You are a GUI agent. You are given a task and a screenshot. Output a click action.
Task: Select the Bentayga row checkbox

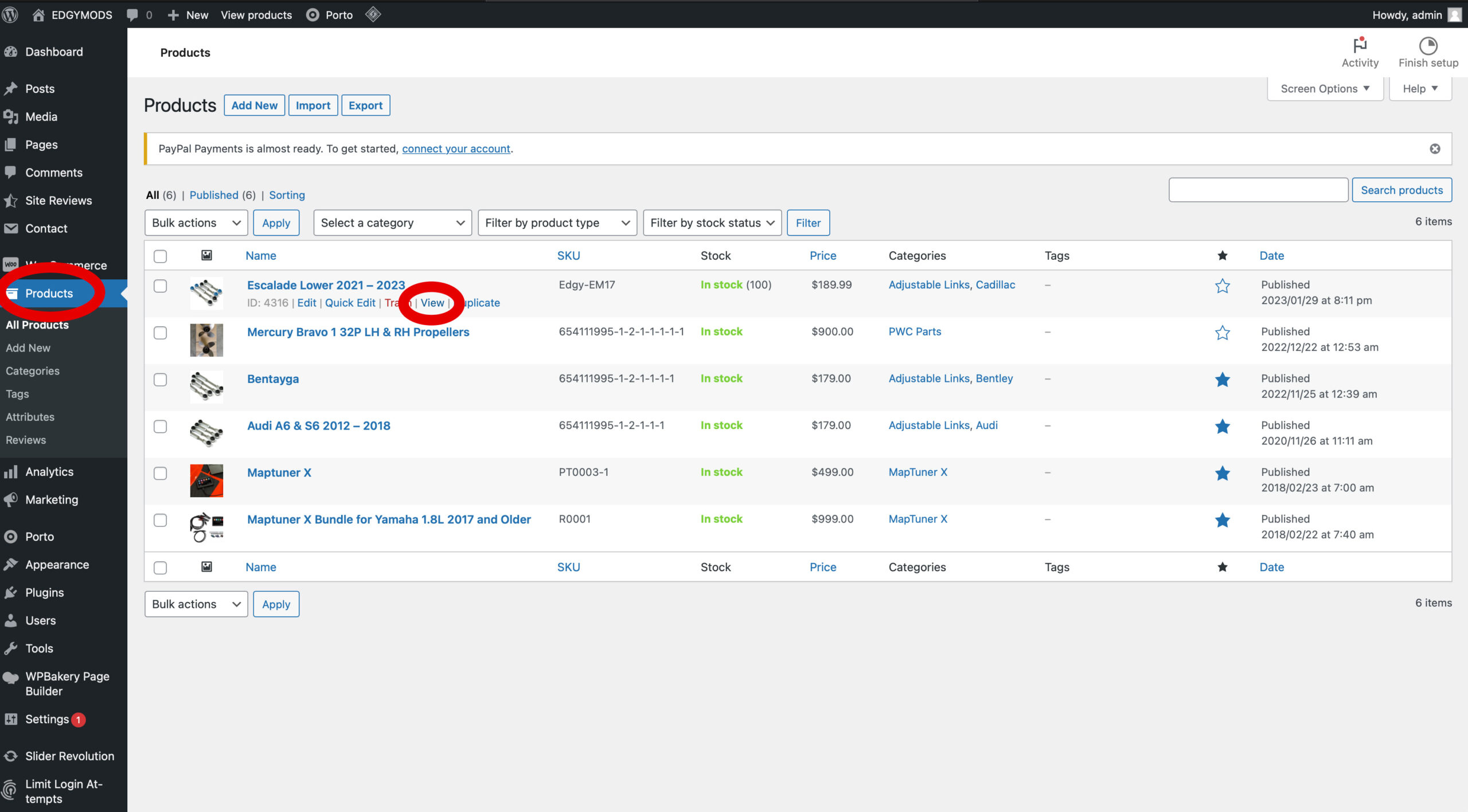coord(161,380)
